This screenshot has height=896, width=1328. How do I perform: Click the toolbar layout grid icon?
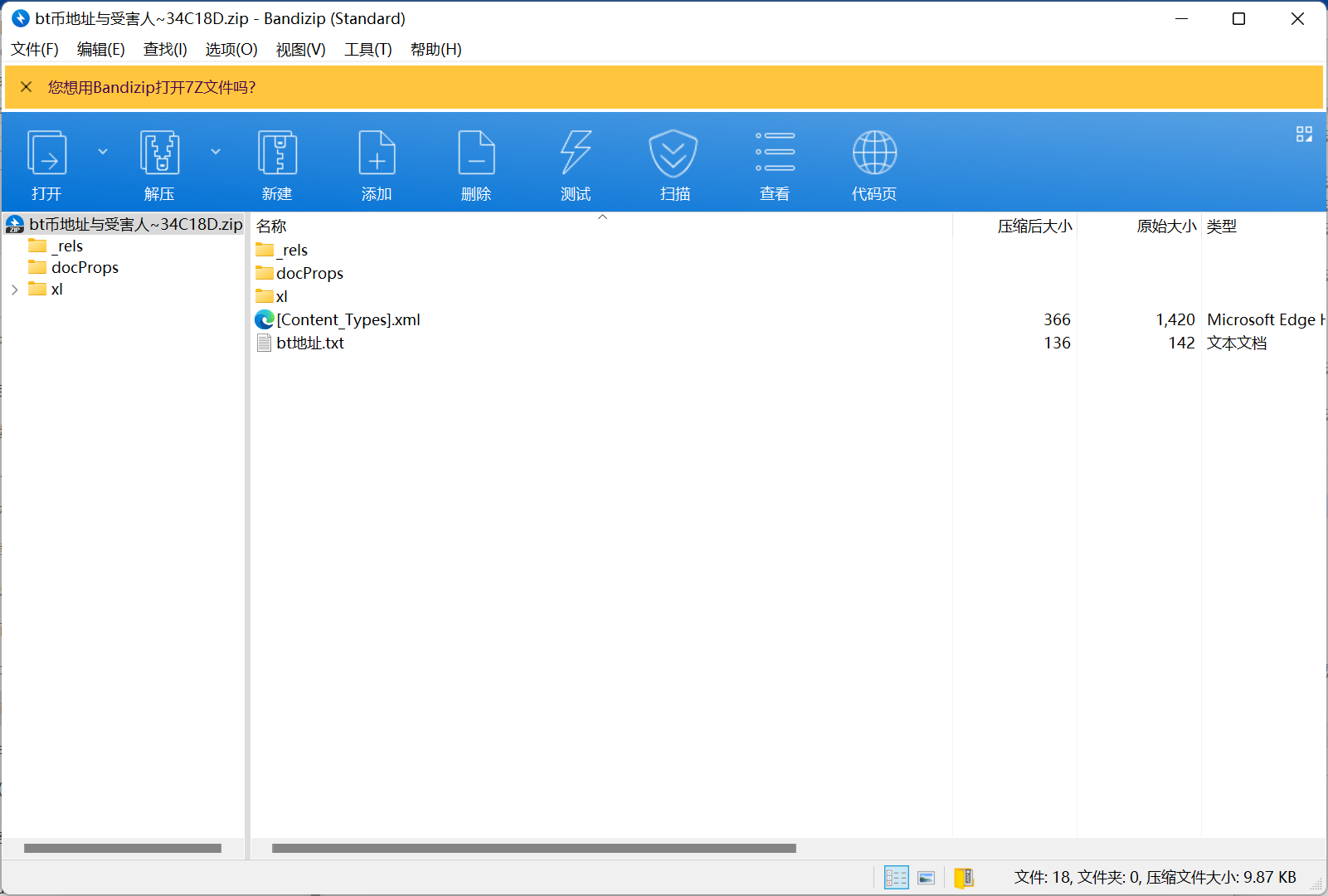point(1304,134)
